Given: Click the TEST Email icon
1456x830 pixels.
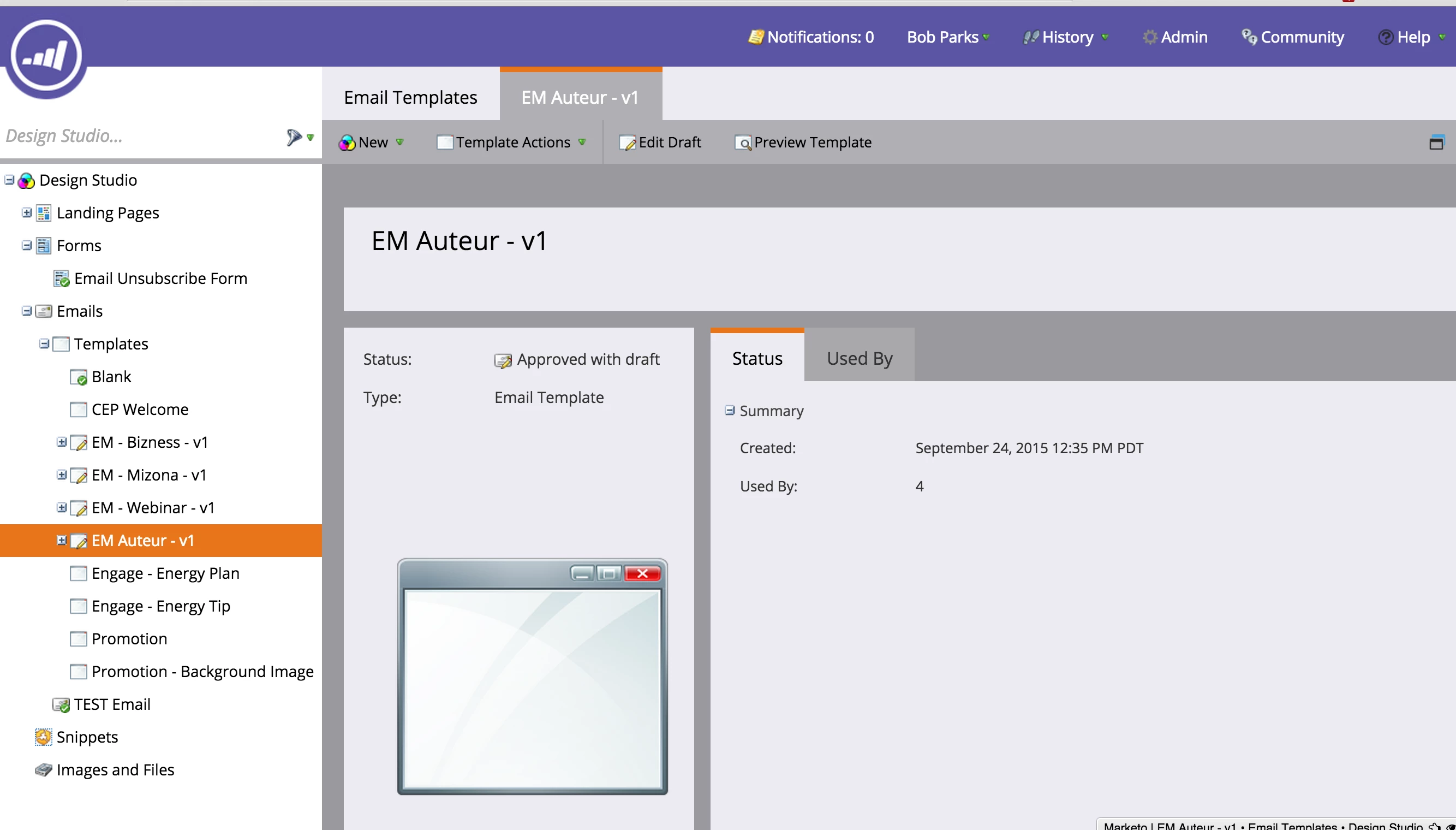Looking at the screenshot, I should tap(61, 705).
